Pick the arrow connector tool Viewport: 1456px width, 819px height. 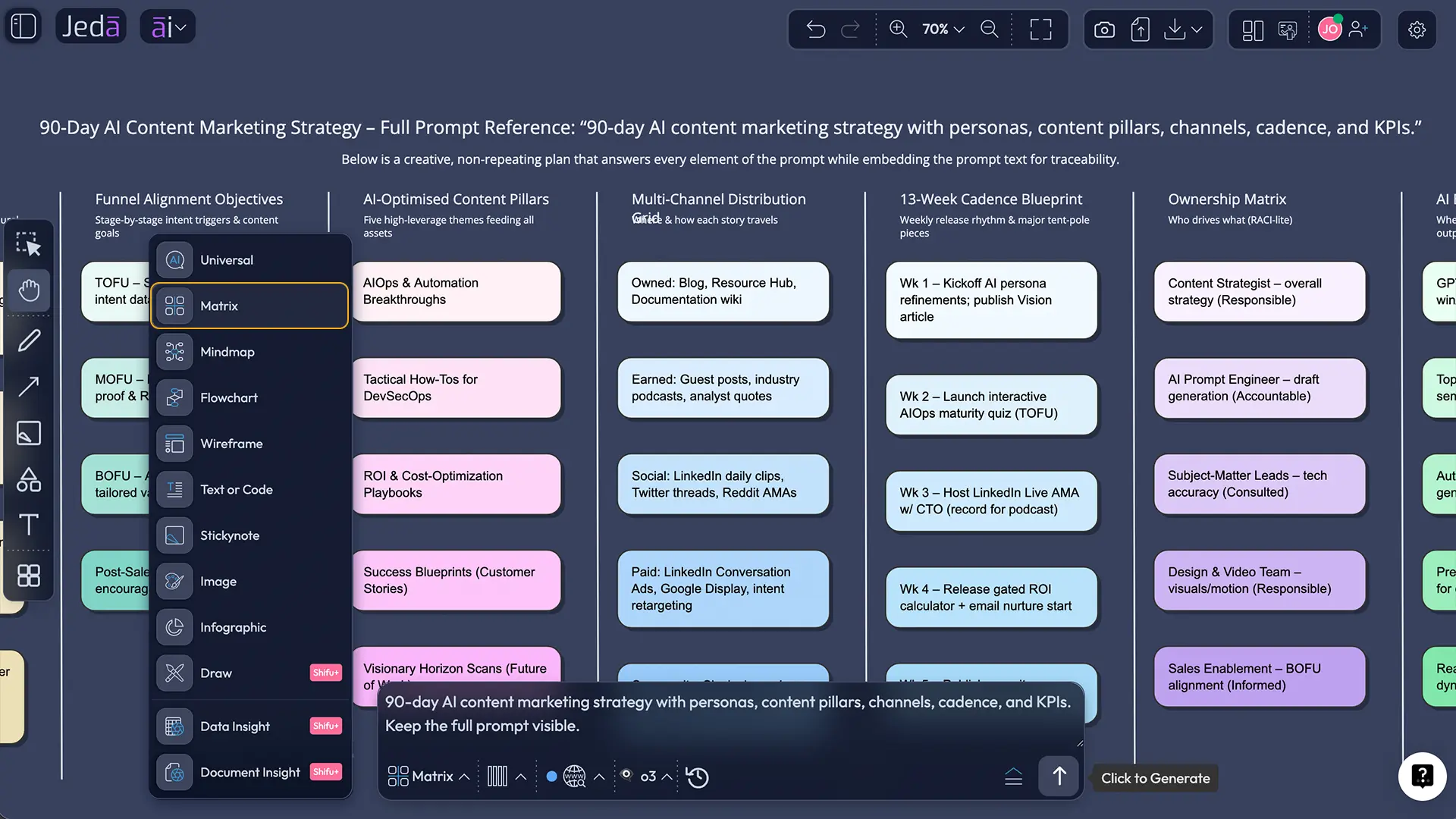pyautogui.click(x=29, y=387)
